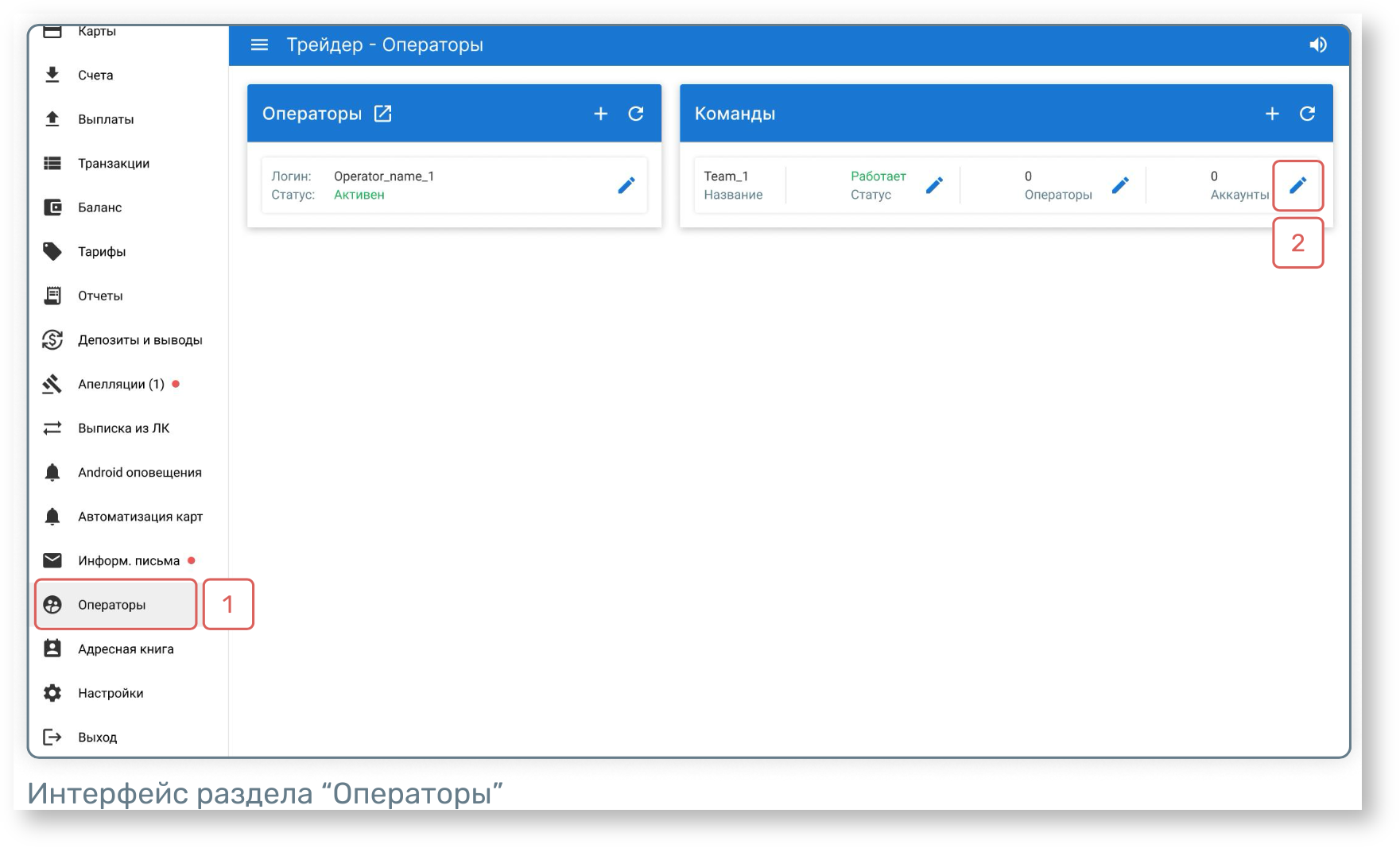Add a new team in Команды
Viewport: 1400px width, 848px height.
1272,114
